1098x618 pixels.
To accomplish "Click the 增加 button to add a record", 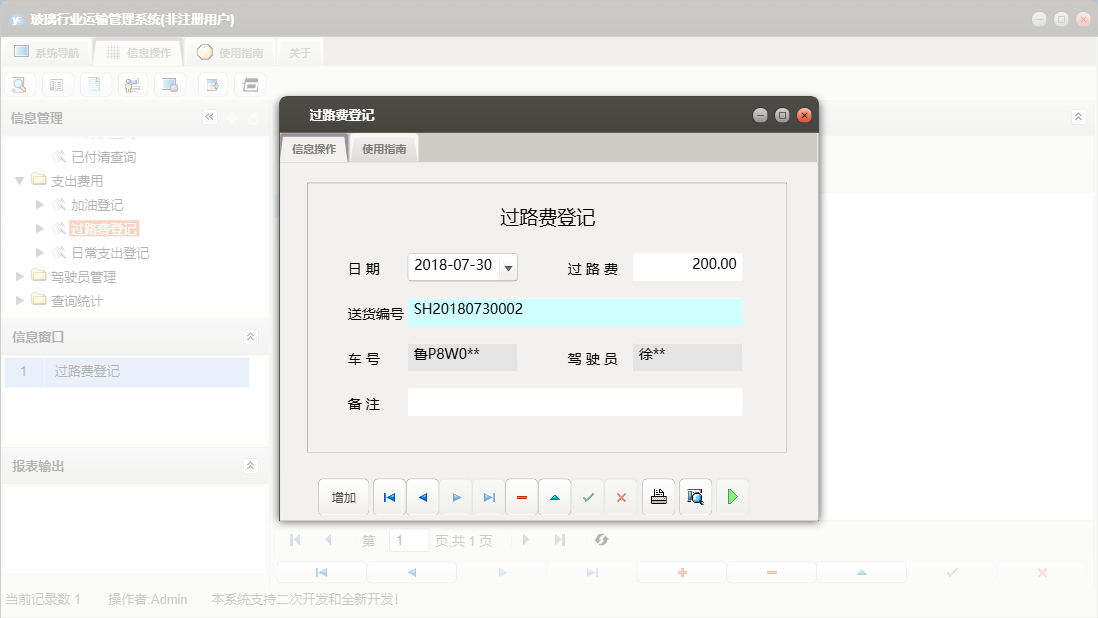I will pyautogui.click(x=344, y=497).
